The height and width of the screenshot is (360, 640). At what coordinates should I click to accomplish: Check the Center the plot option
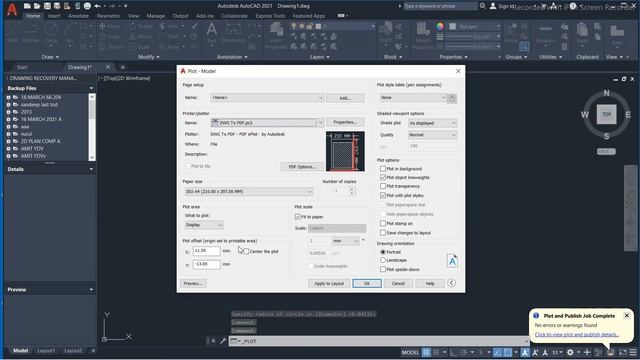click(x=246, y=251)
